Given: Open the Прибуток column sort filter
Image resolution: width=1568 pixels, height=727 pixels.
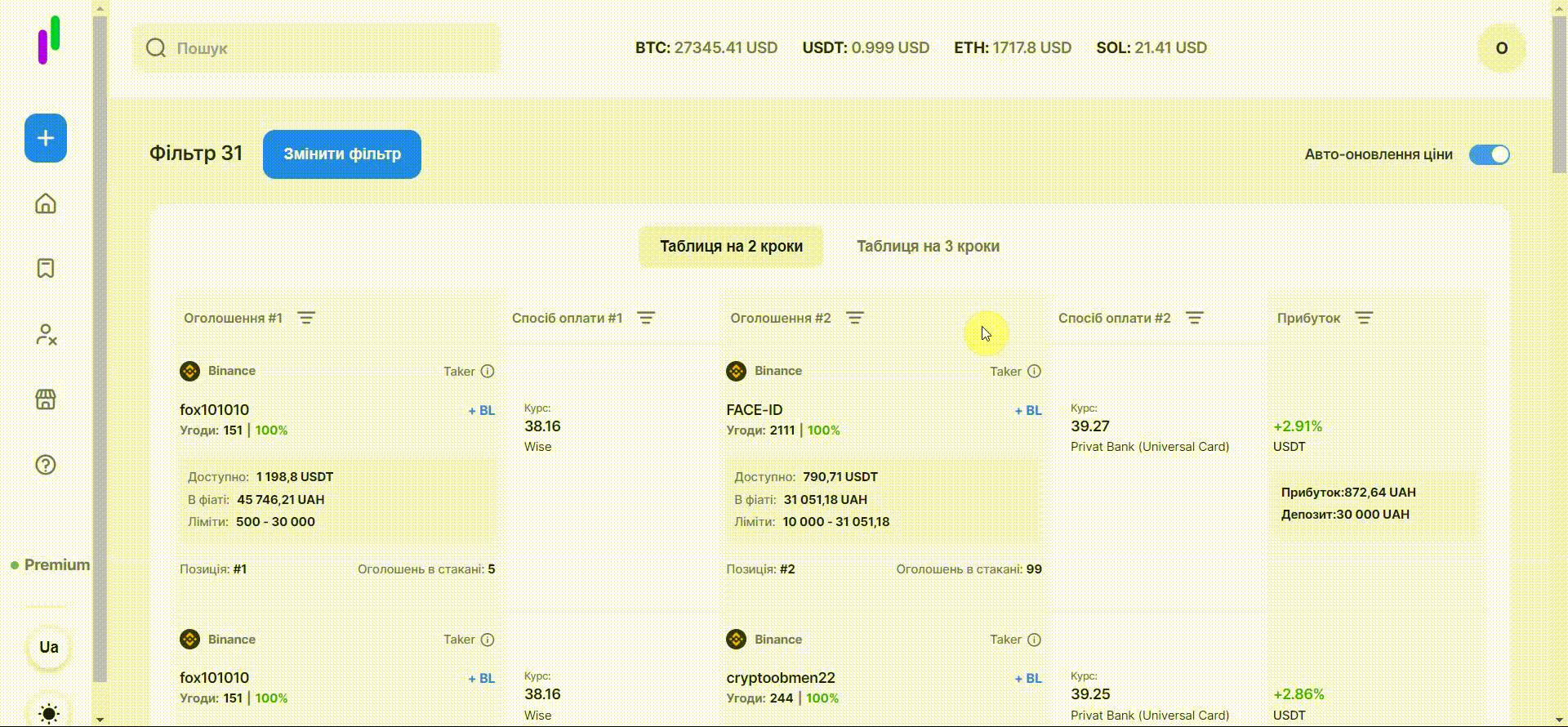Looking at the screenshot, I should pos(1364,318).
